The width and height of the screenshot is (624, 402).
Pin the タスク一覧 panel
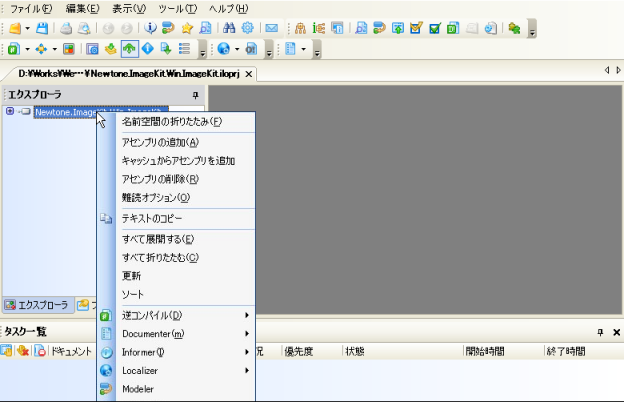coord(600,332)
